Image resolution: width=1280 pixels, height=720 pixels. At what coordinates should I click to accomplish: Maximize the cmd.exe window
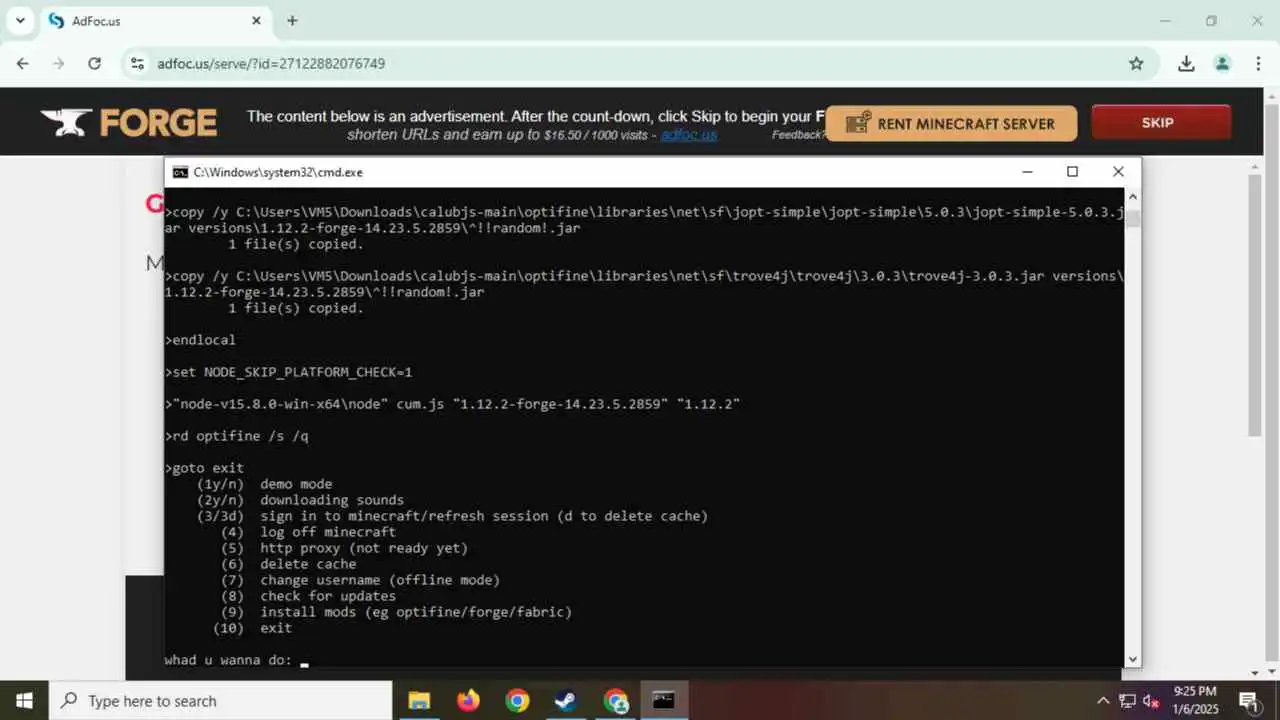point(1072,172)
